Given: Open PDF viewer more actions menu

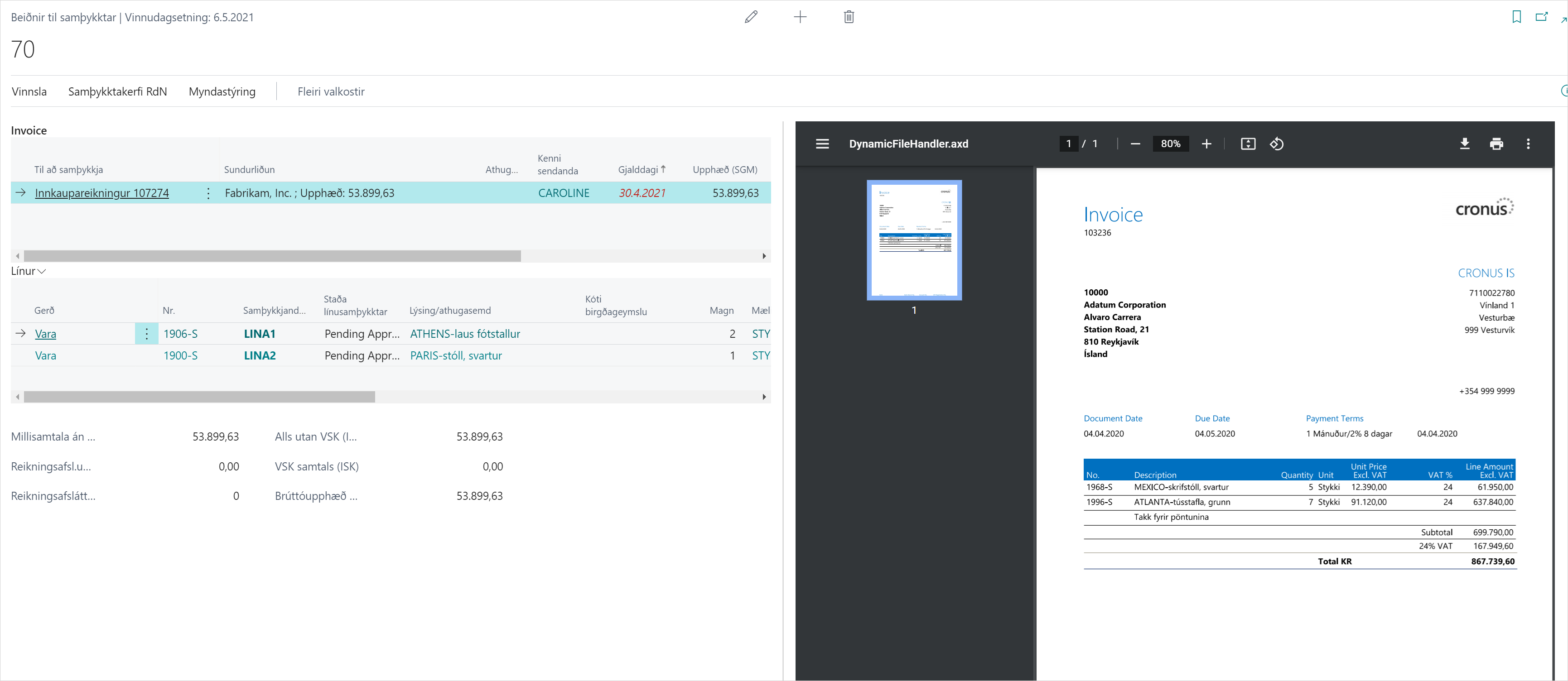Looking at the screenshot, I should [x=1528, y=144].
